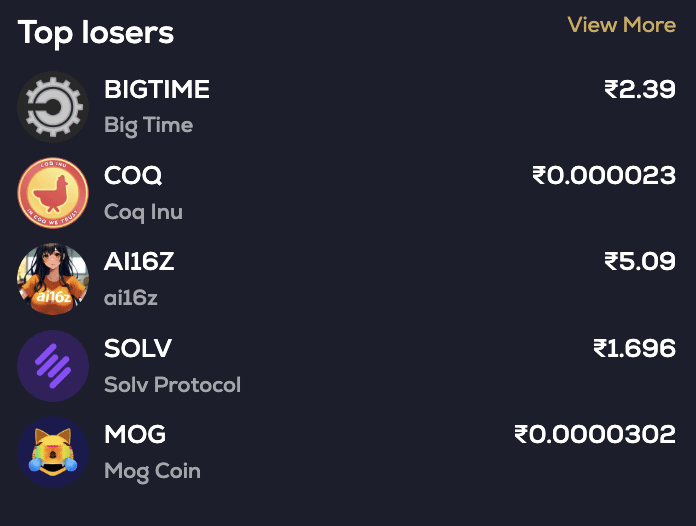Select the MOG ticker name
Viewport: 696px width, 526px height.
pyautogui.click(x=135, y=434)
